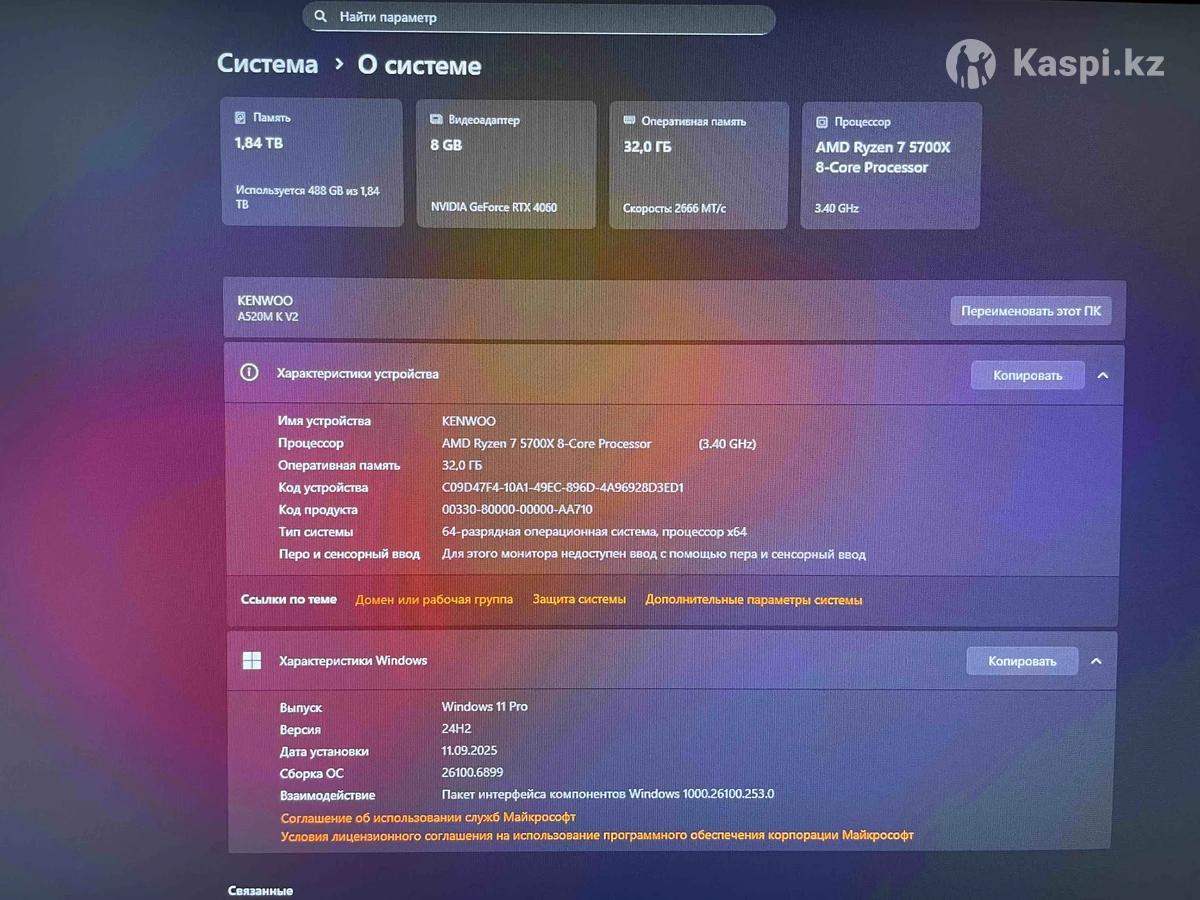
Task: Focus the Найти параметр search field
Action: 540,18
